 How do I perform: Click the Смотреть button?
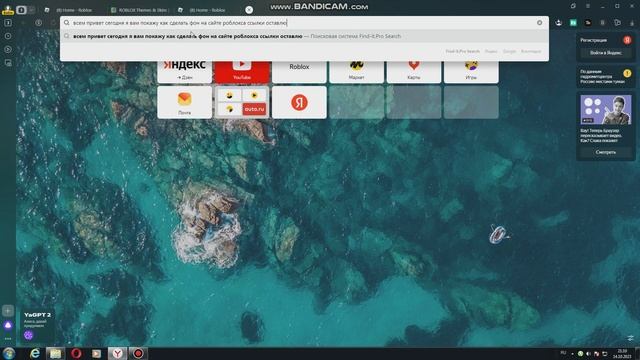[x=606, y=152]
